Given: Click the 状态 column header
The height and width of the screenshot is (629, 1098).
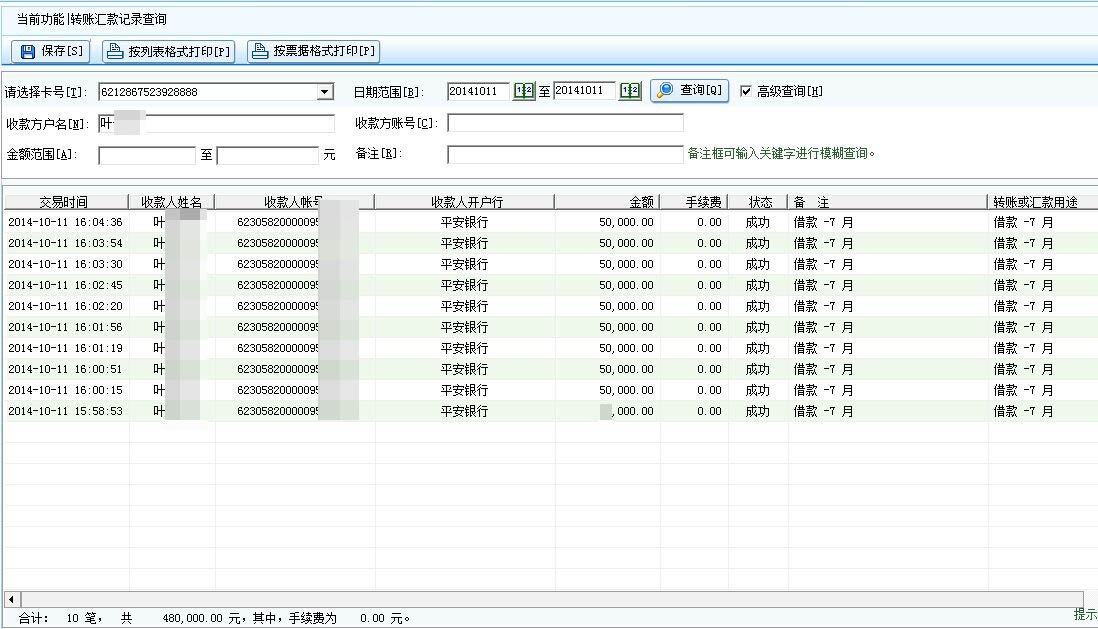Looking at the screenshot, I should tap(759, 202).
